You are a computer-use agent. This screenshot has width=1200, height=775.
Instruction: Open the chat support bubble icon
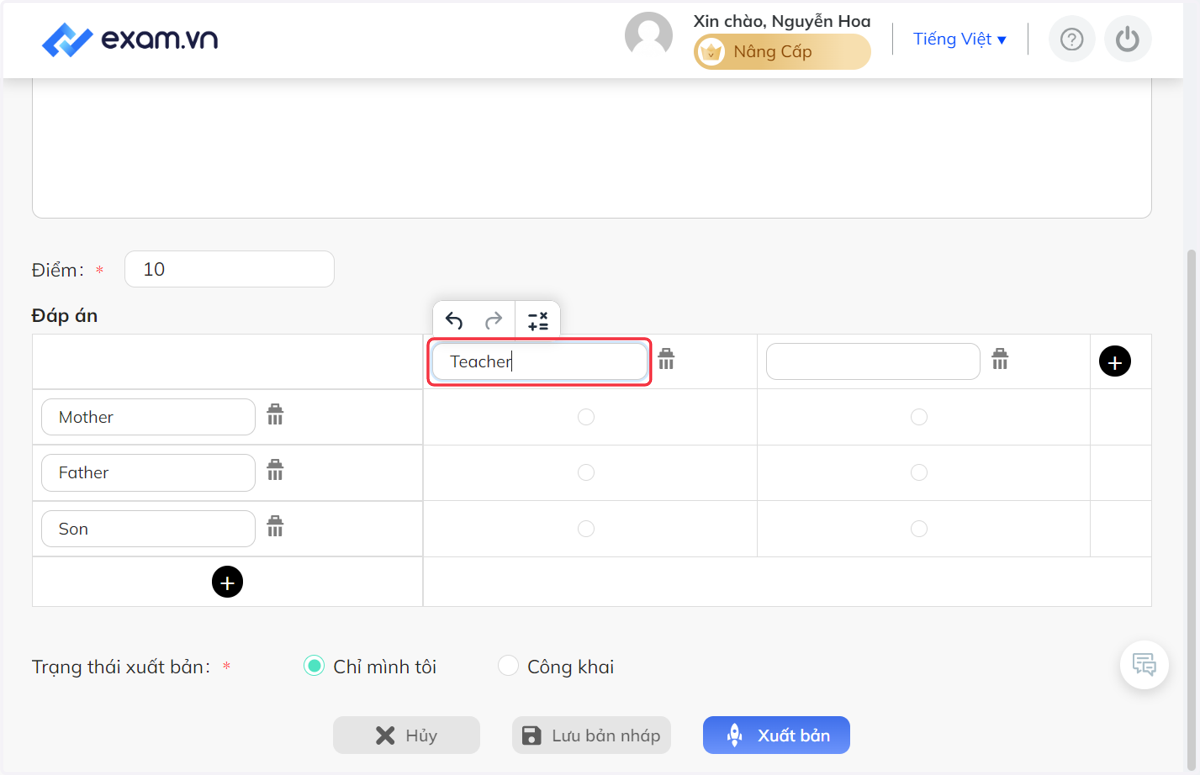click(1145, 664)
